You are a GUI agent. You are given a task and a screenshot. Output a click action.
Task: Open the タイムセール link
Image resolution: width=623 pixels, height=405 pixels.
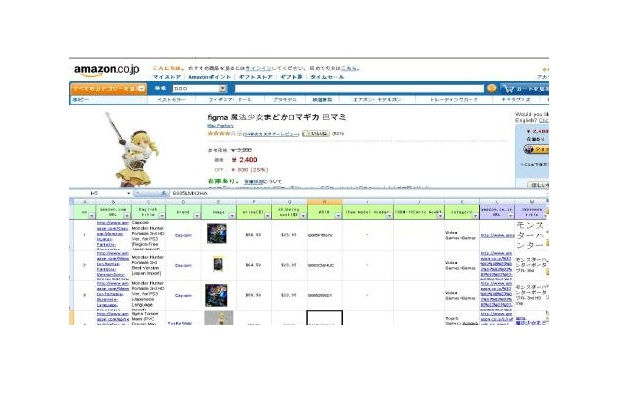click(327, 77)
